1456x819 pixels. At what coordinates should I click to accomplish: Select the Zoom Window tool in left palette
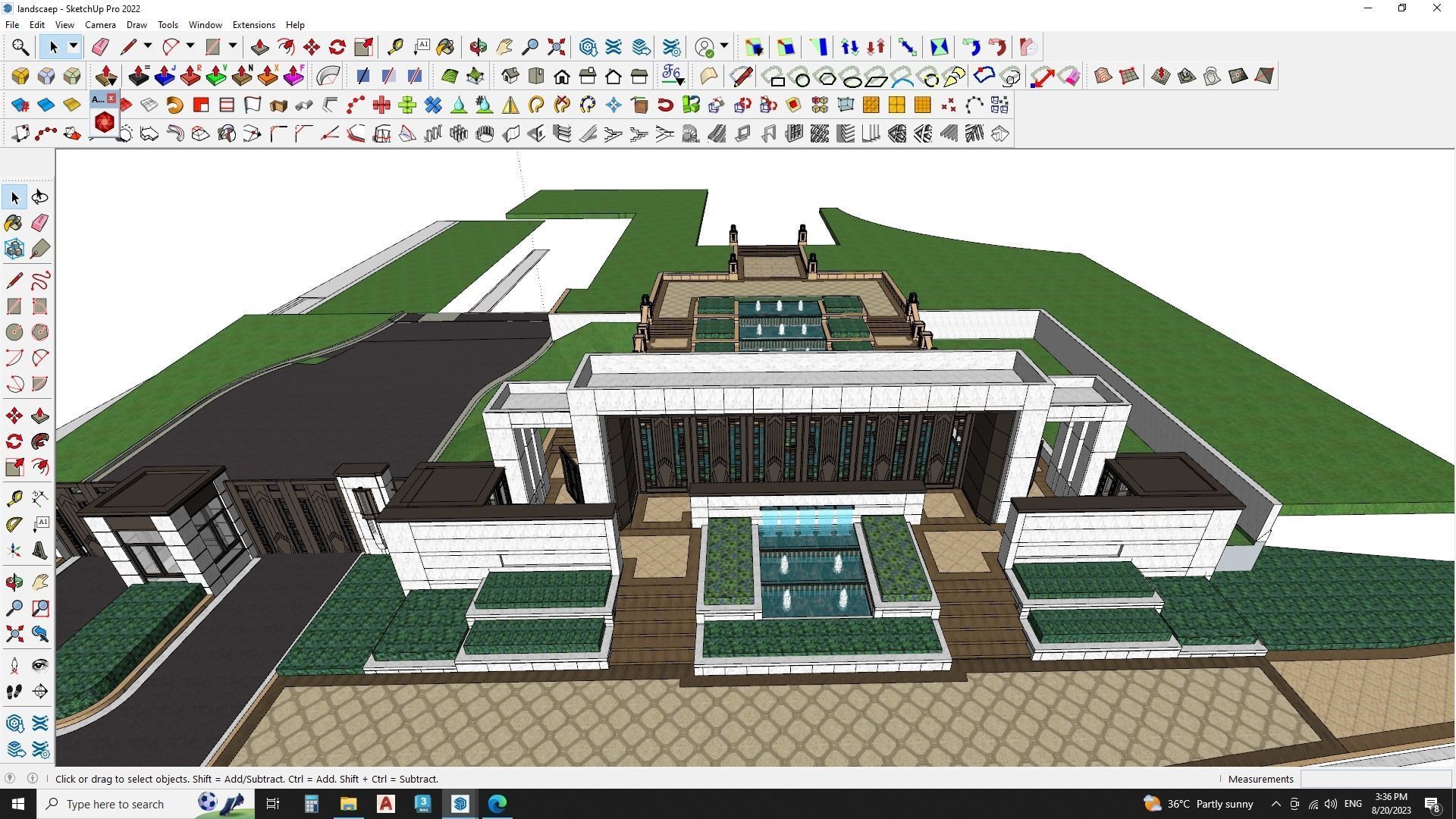(x=40, y=608)
